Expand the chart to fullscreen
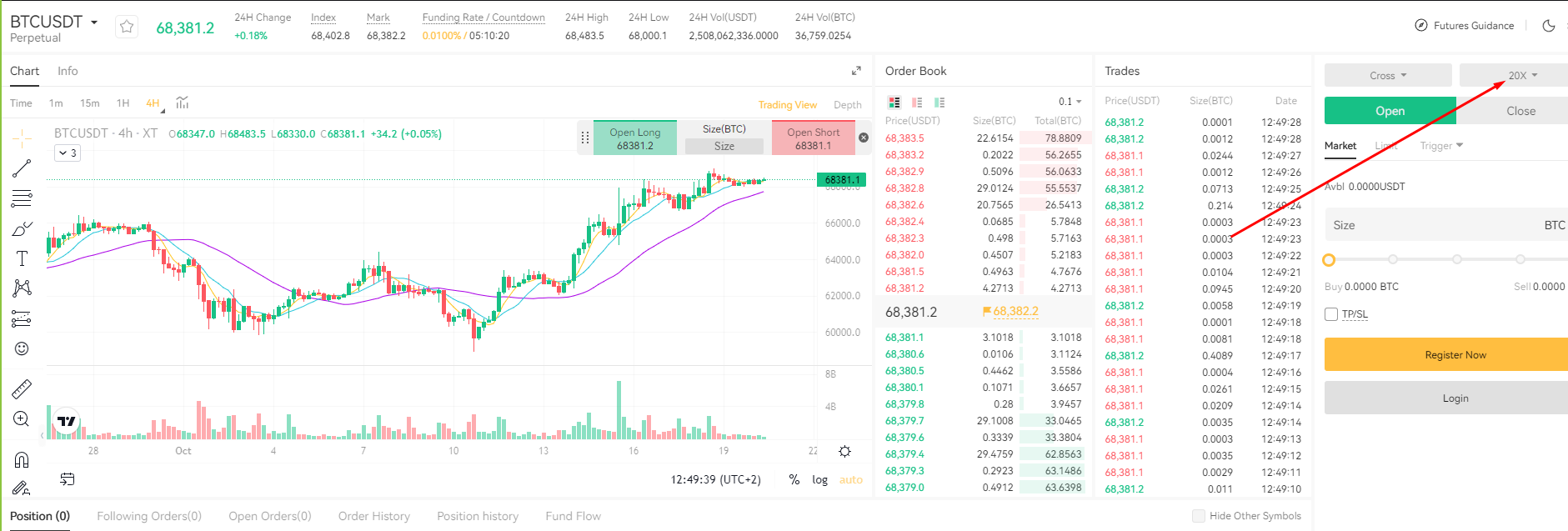This screenshot has width=1568, height=531. [856, 71]
